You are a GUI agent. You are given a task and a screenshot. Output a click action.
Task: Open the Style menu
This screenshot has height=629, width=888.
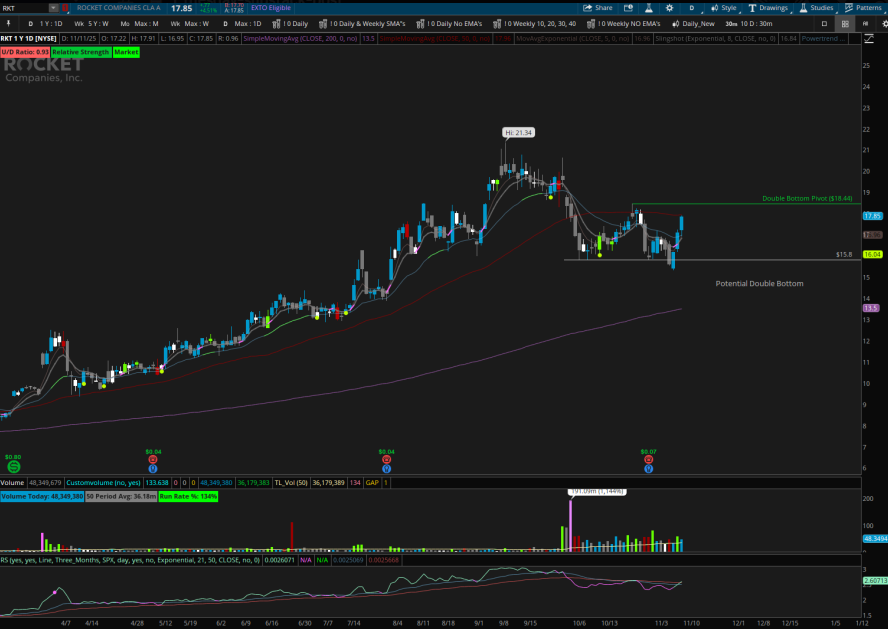point(724,8)
